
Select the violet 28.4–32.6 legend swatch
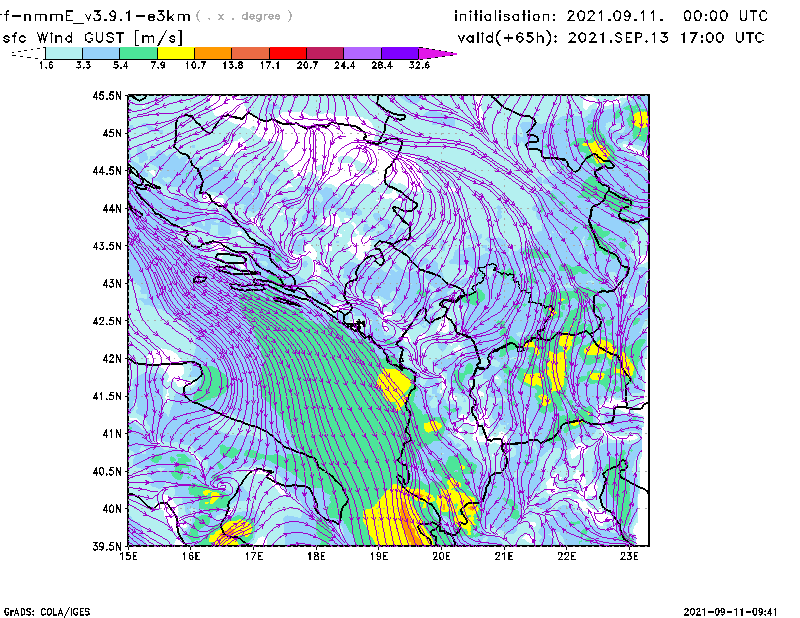[399, 53]
